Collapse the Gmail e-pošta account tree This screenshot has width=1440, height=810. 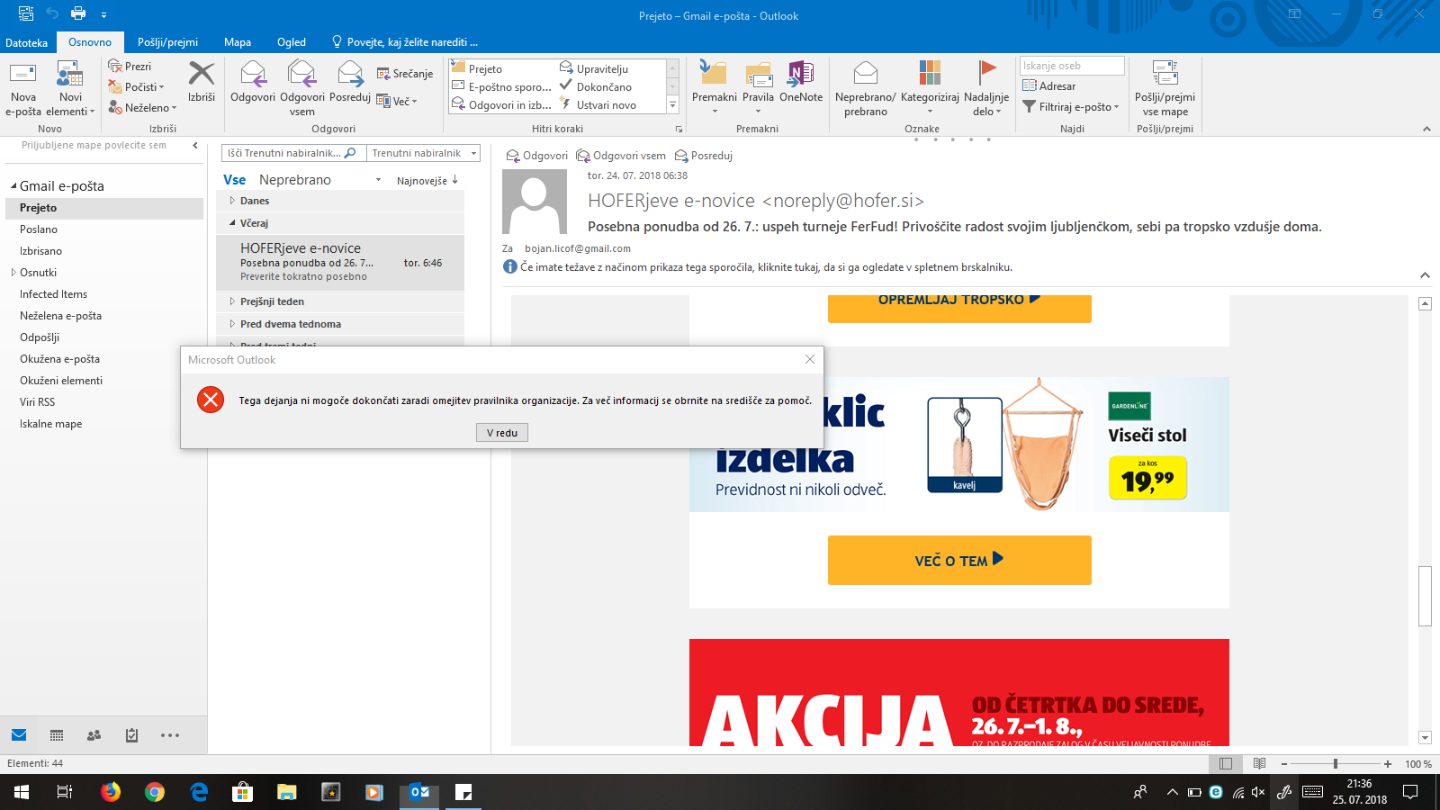pyautogui.click(x=14, y=187)
